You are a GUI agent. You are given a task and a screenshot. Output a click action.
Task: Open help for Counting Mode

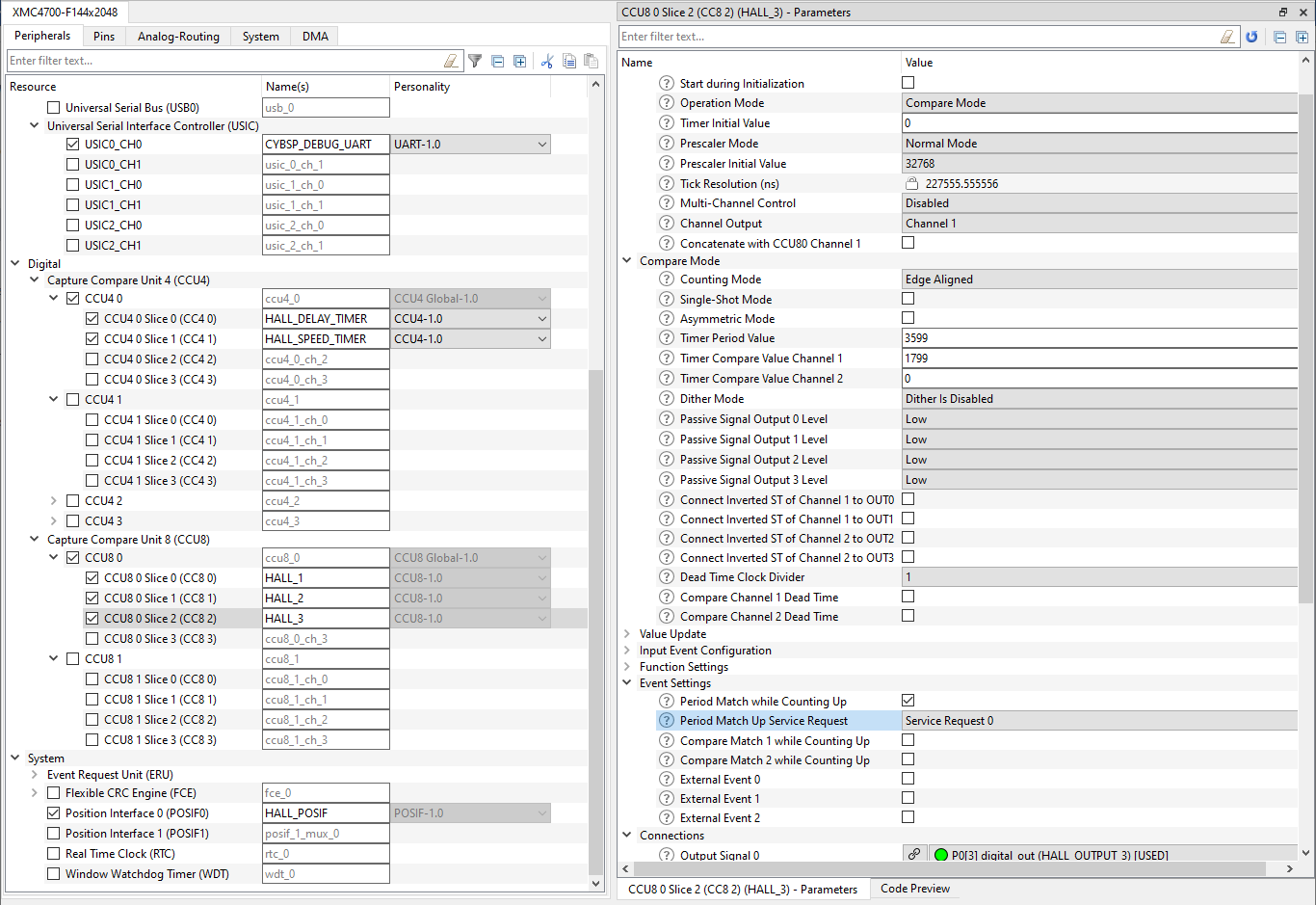click(667, 279)
